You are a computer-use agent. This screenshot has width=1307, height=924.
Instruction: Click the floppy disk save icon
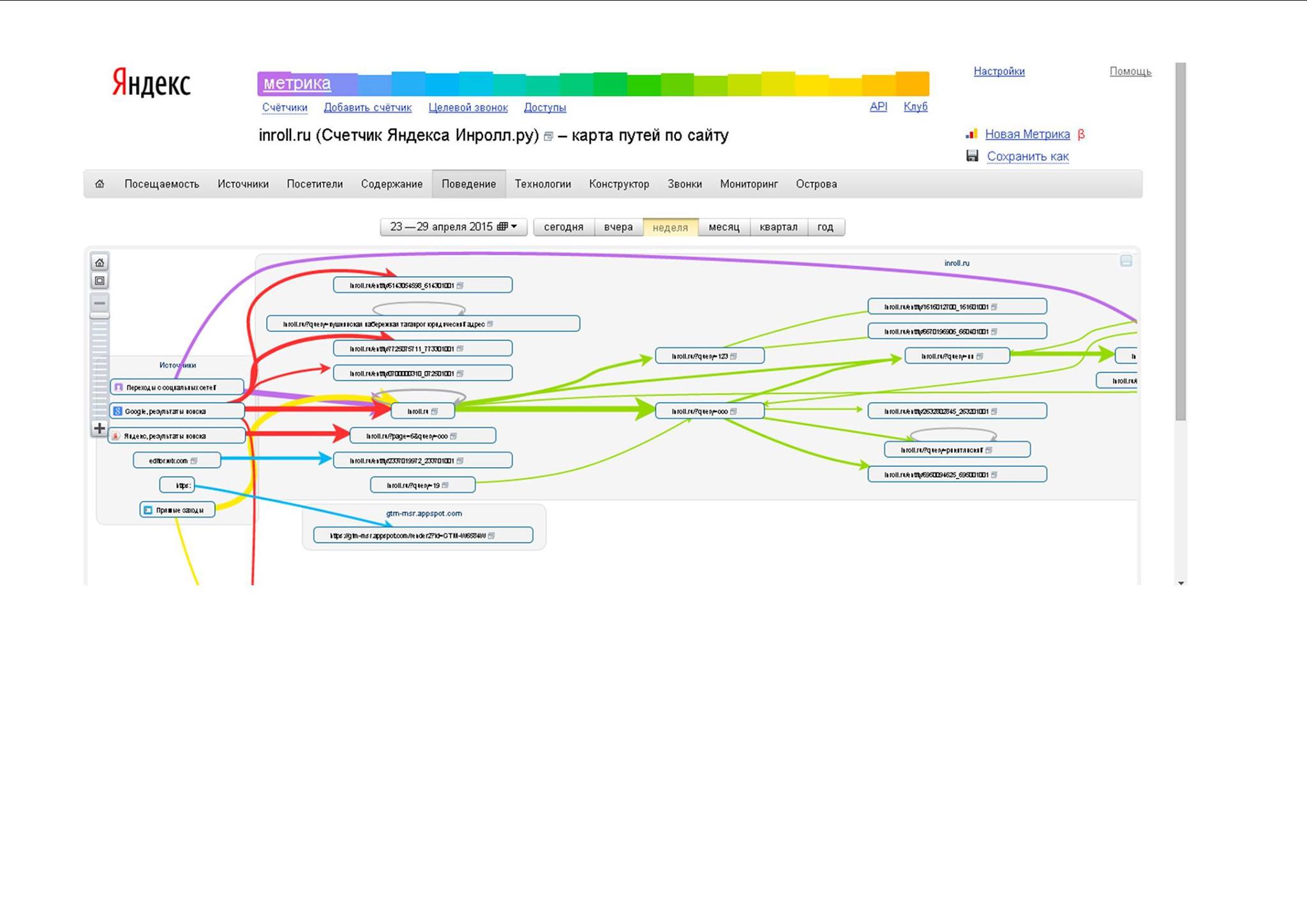(973, 156)
